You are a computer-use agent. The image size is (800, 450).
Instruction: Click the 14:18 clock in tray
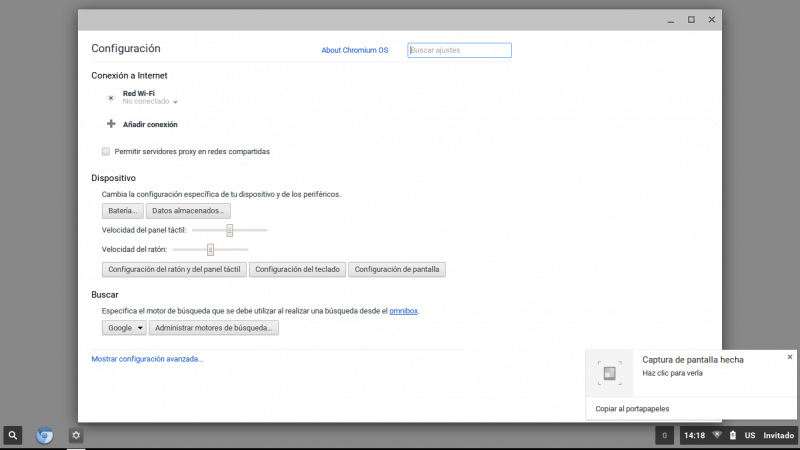694,435
